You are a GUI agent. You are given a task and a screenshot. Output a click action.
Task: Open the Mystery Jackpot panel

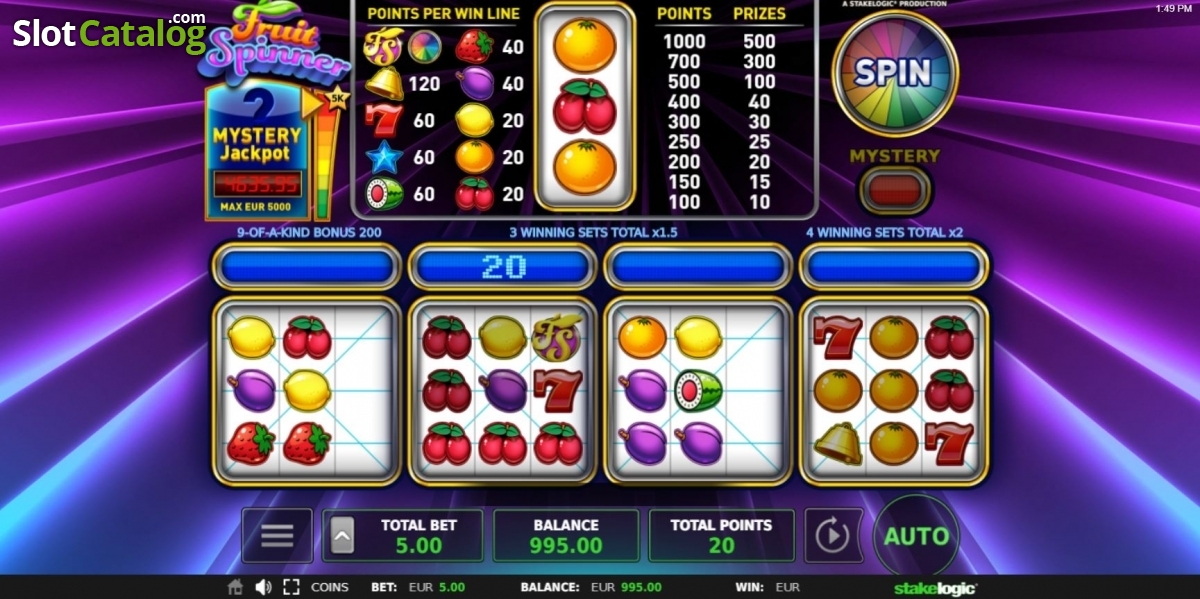[x=255, y=150]
